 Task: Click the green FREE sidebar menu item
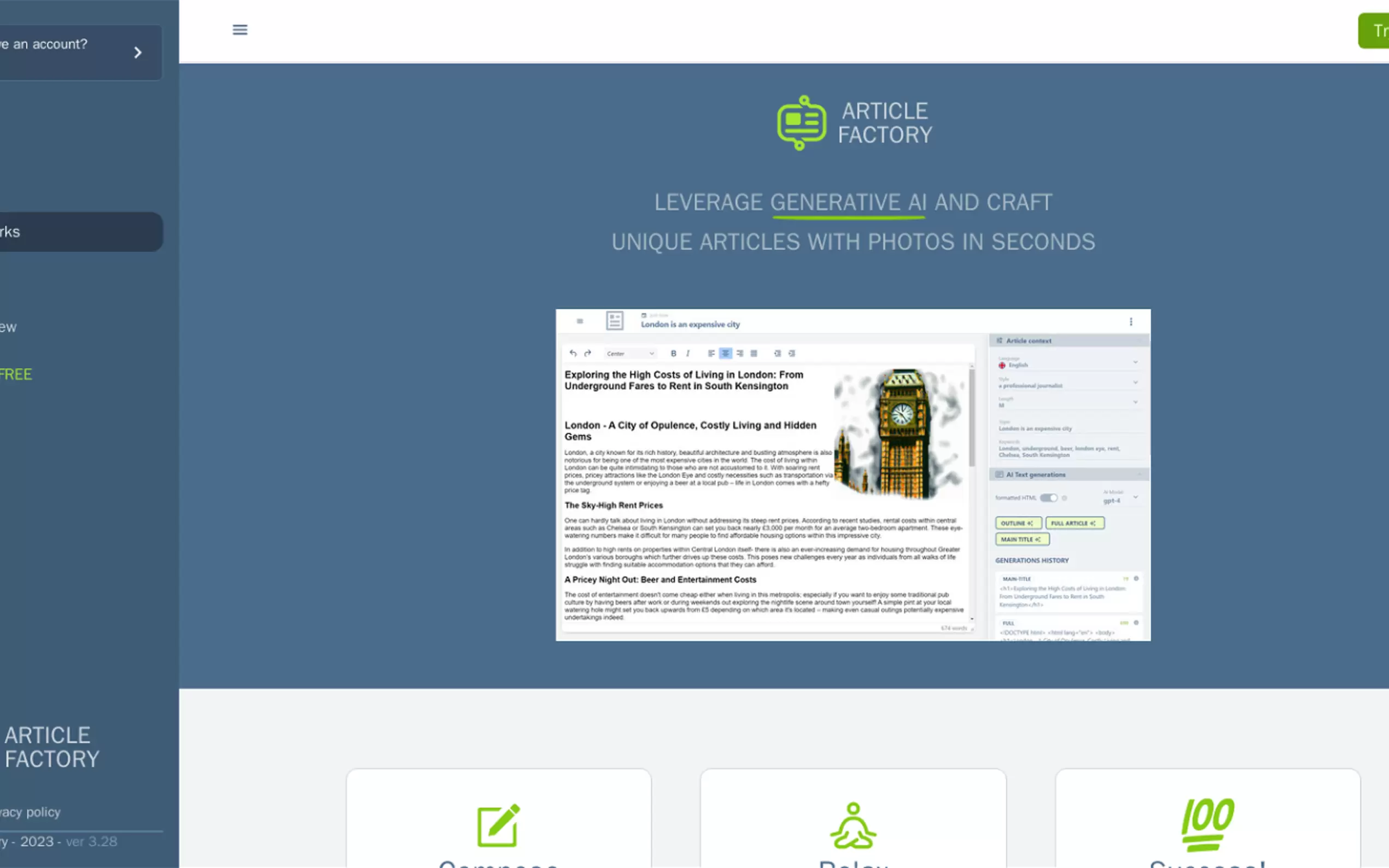tap(16, 374)
